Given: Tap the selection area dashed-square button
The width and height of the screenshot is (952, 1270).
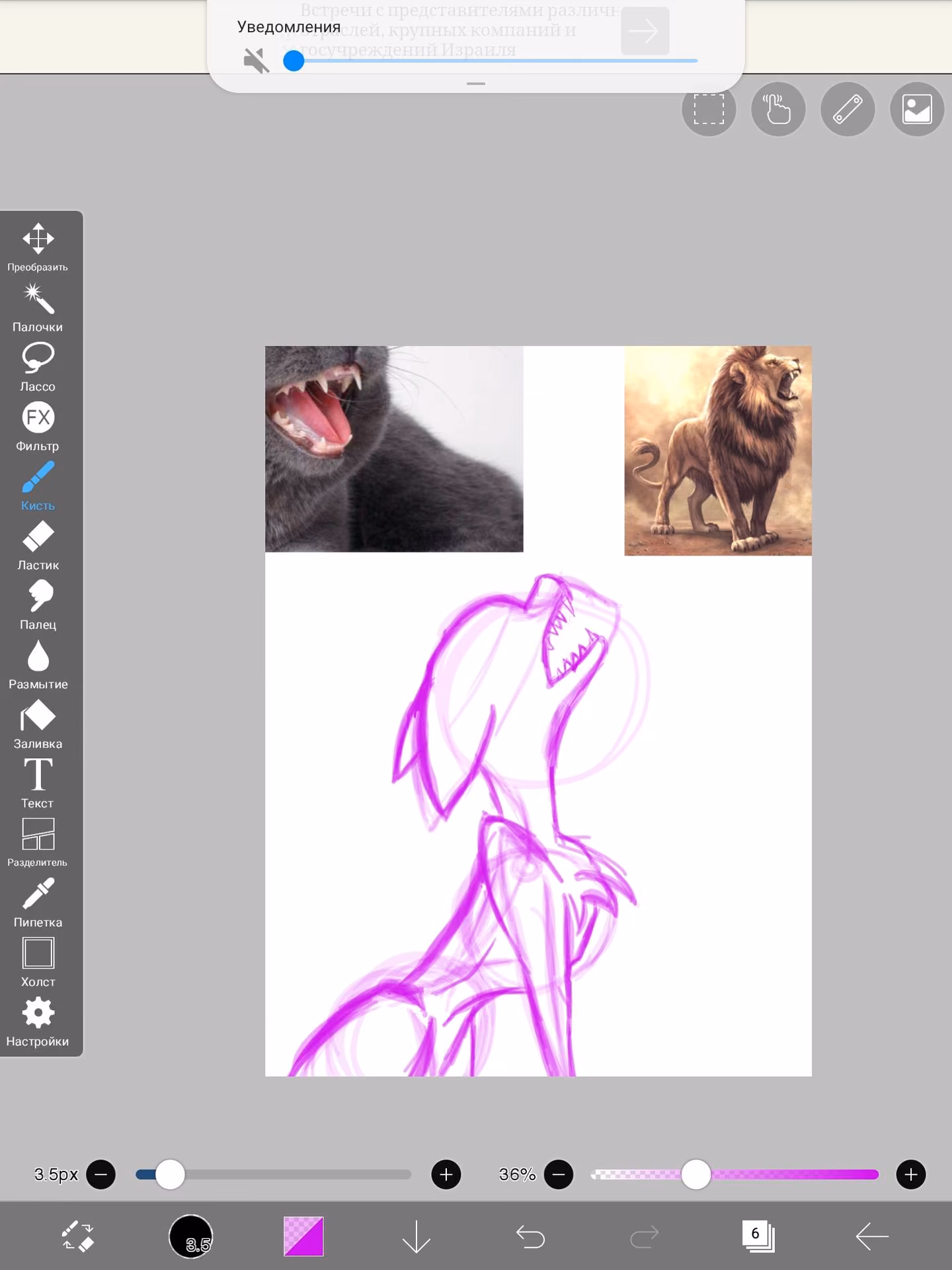Looking at the screenshot, I should coord(709,109).
